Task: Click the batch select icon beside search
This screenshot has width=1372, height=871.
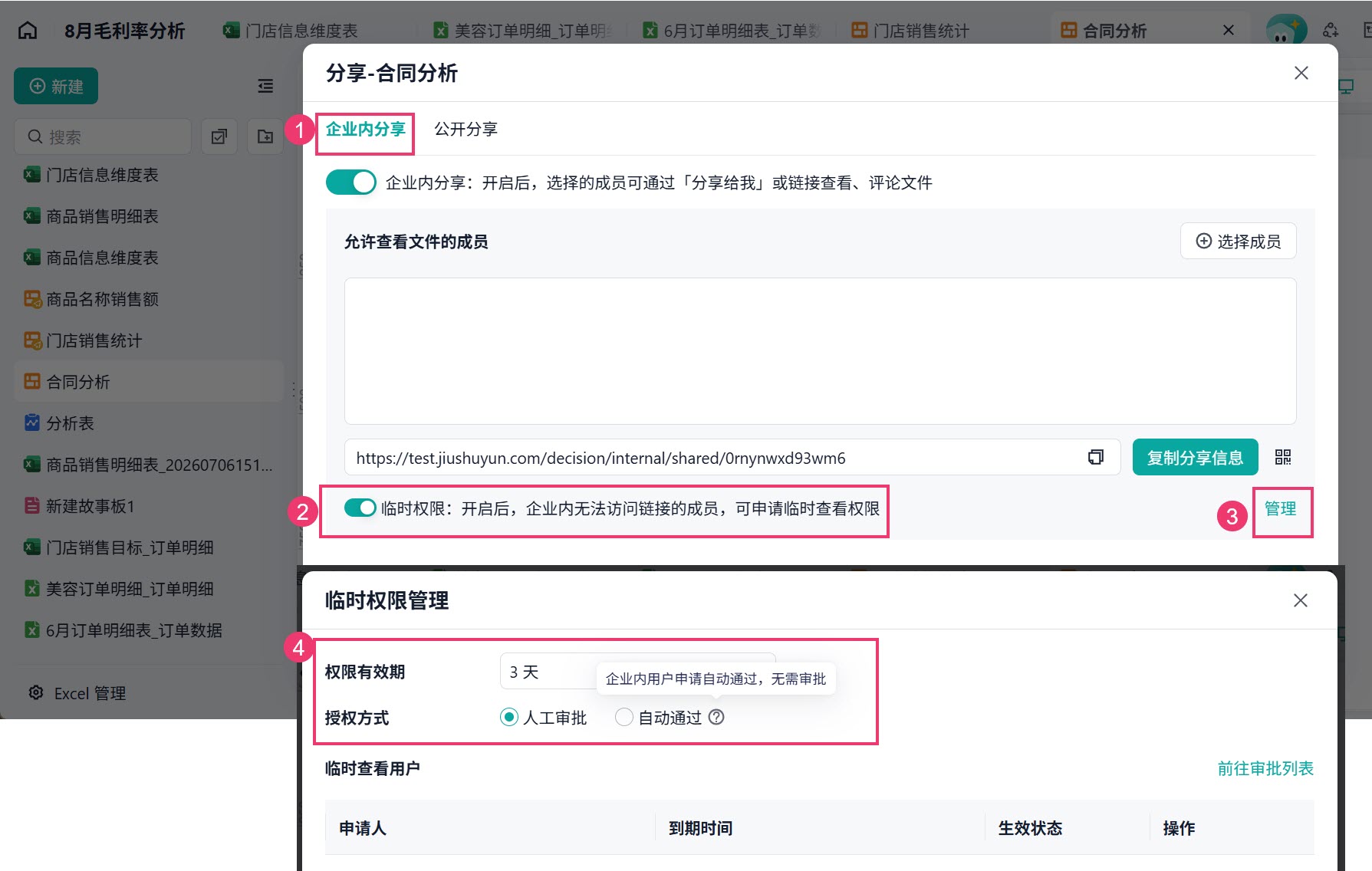Action: (219, 136)
